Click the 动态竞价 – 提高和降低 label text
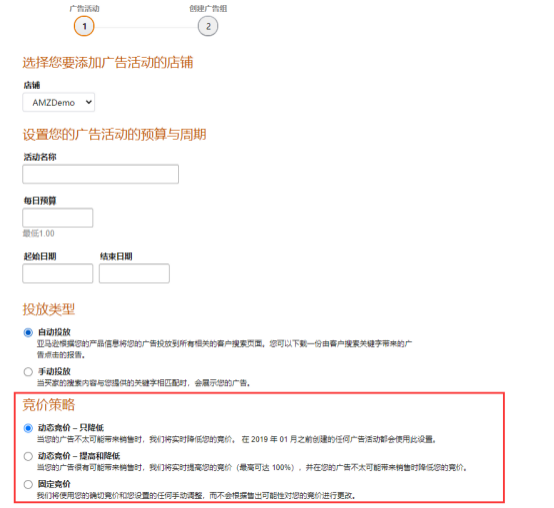554x508 pixels. pos(79,456)
